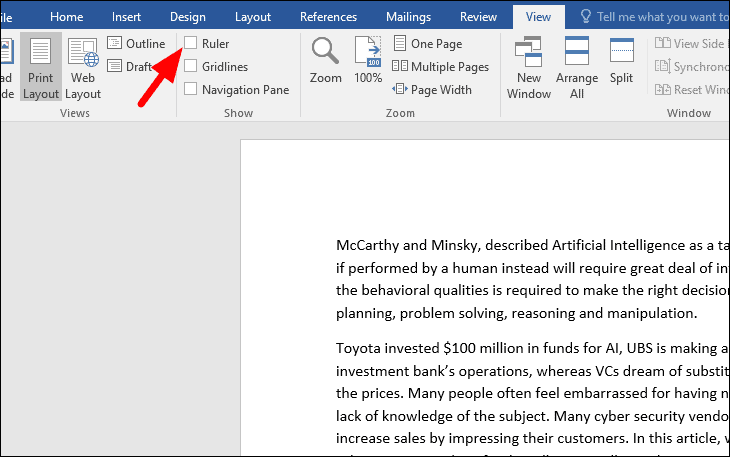Click the Tell me lightbulb icon
730x457 pixels.
click(x=586, y=17)
